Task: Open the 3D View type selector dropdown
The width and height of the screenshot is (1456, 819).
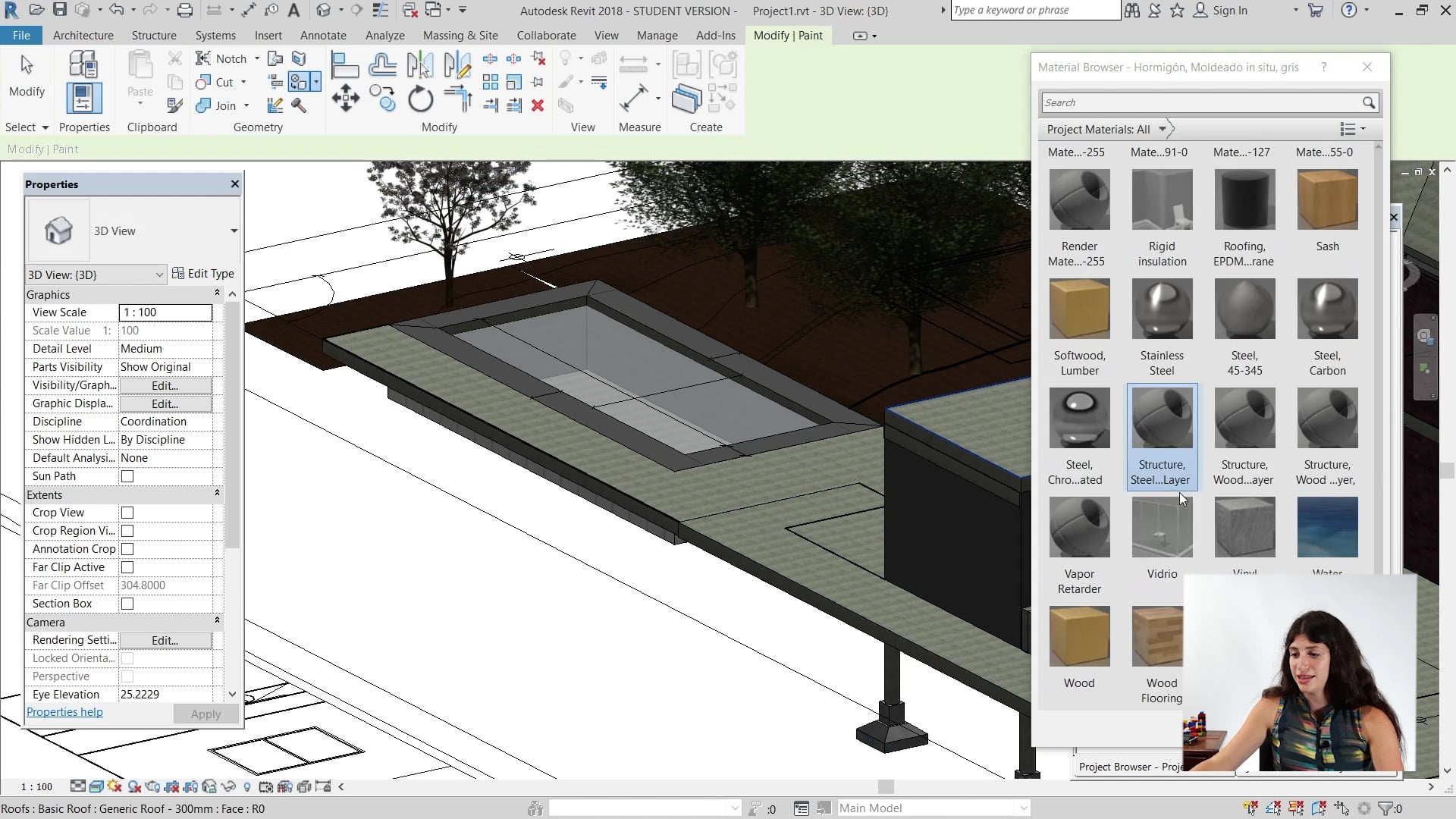Action: (232, 231)
